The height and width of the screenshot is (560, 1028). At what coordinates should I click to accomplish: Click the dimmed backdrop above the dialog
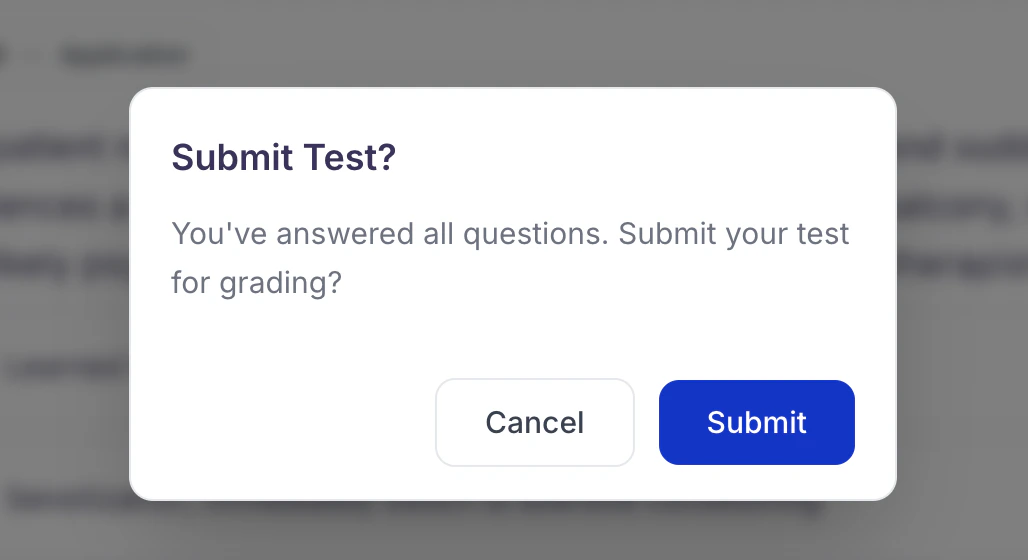click(511, 43)
